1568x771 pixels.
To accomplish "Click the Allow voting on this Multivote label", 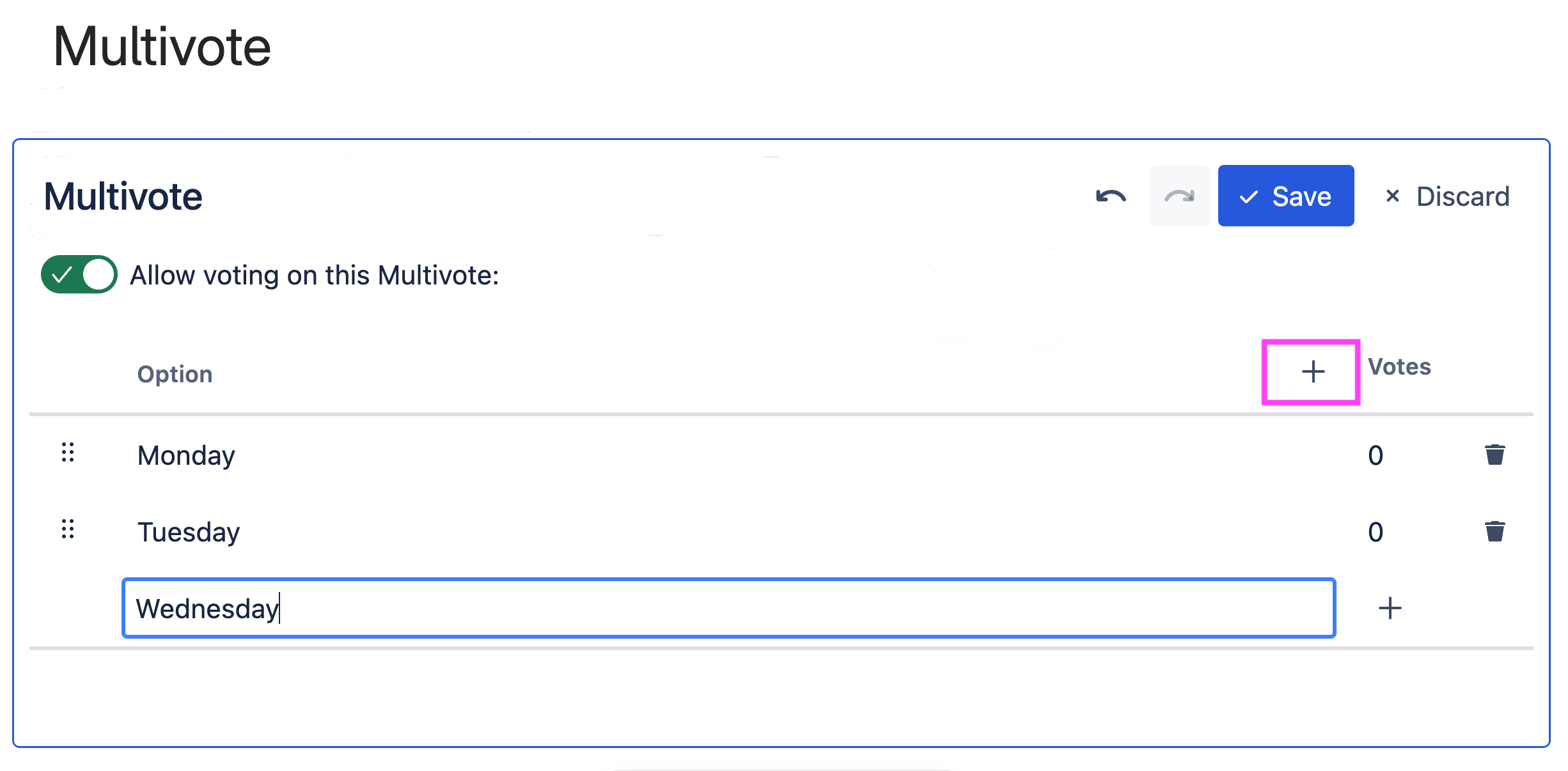I will 314,276.
